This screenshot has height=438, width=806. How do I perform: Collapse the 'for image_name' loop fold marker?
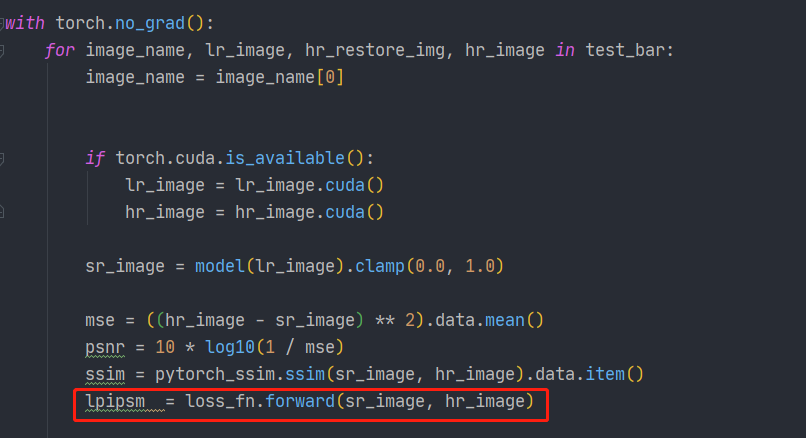click(x=2, y=50)
